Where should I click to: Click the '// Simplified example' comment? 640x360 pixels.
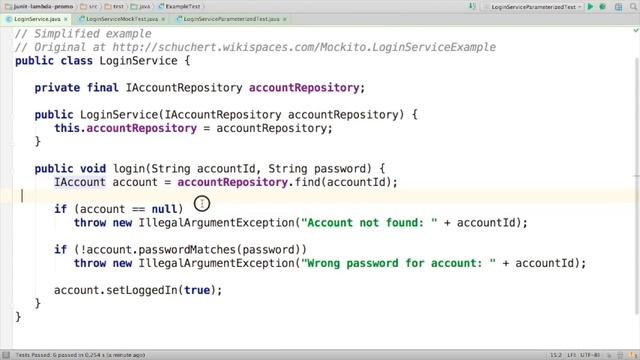[x=83, y=34]
